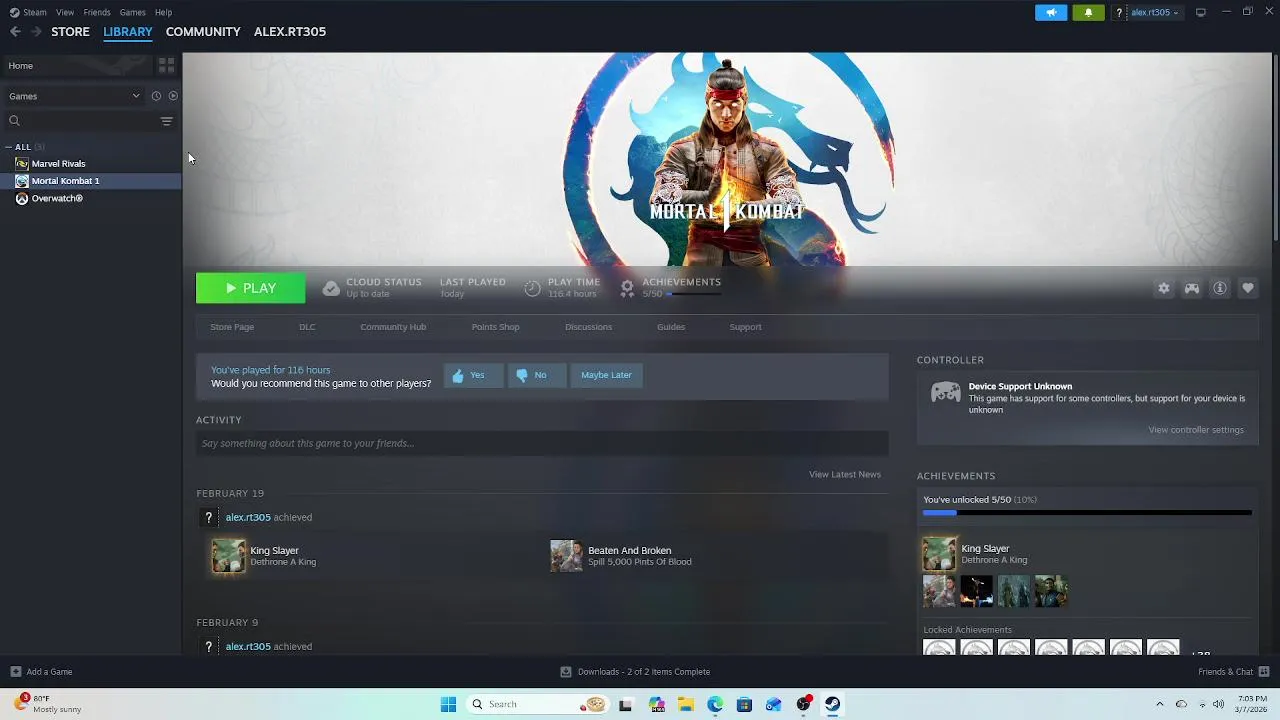
Task: Add Mortal Kombat 1 to favorites heart
Action: (1248, 288)
